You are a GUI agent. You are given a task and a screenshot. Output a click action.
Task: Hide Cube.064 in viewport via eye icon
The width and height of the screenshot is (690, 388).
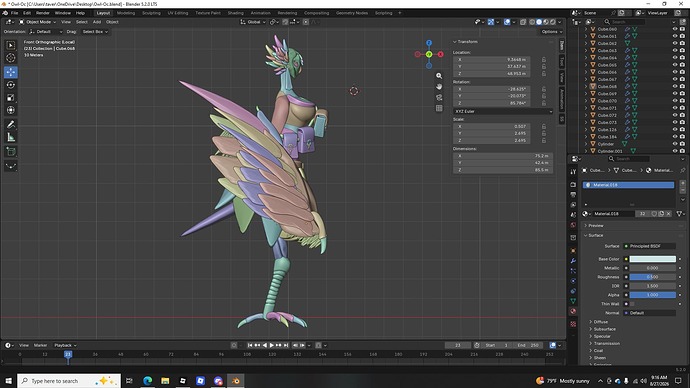tap(675, 58)
